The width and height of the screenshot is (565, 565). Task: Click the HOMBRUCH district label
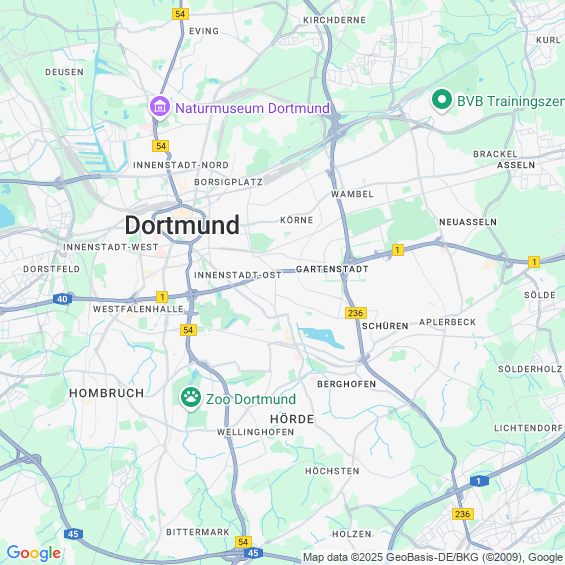[x=106, y=393]
